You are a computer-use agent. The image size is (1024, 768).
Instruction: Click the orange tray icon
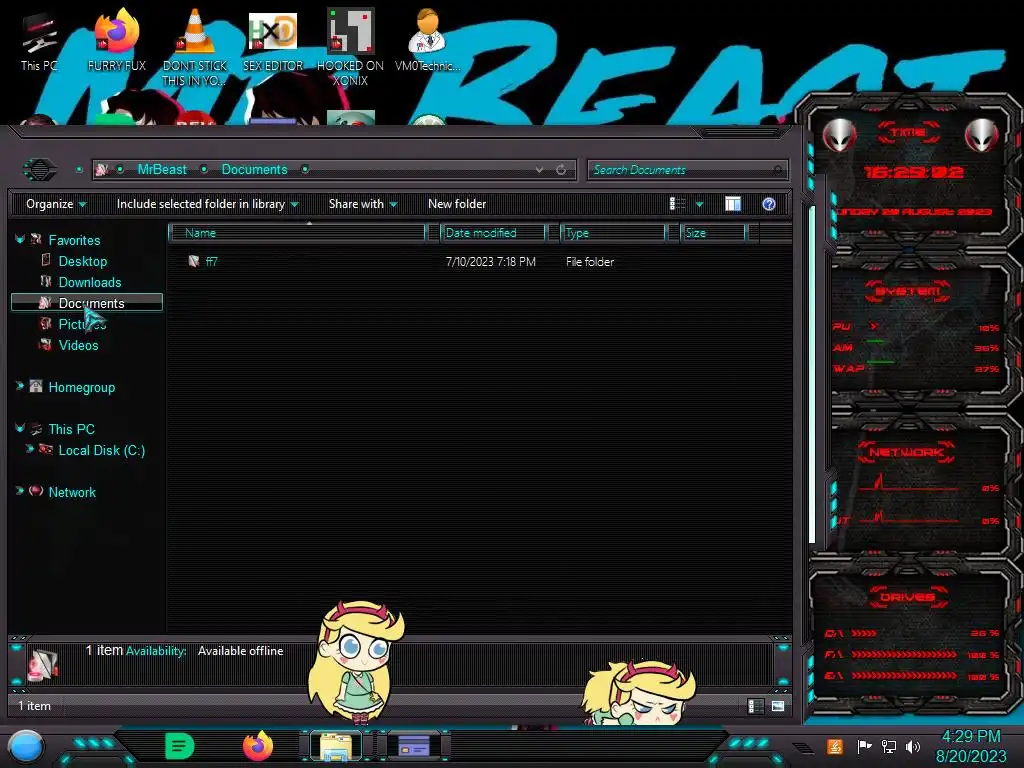pos(835,746)
